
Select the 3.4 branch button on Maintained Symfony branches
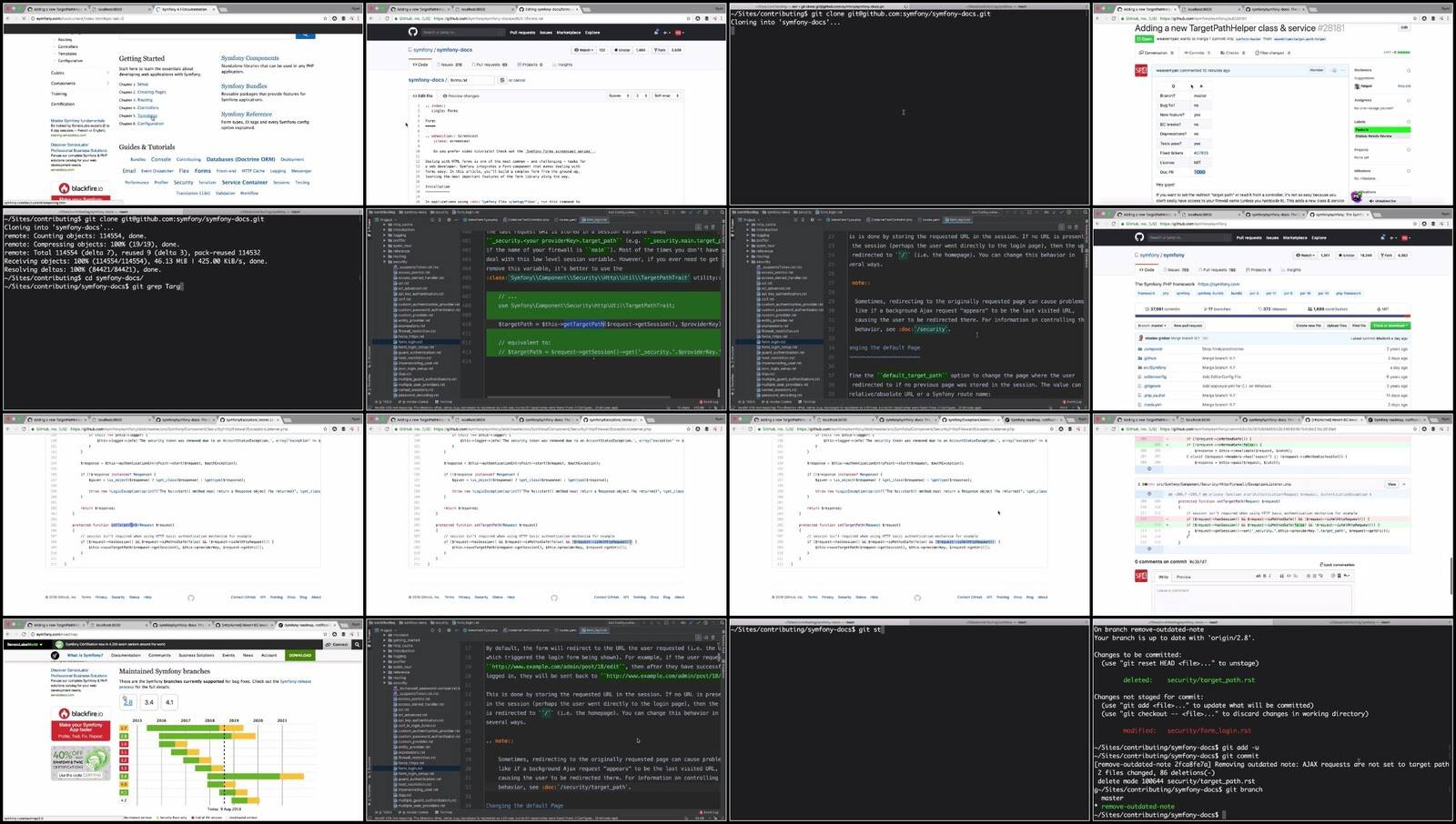[x=148, y=702]
